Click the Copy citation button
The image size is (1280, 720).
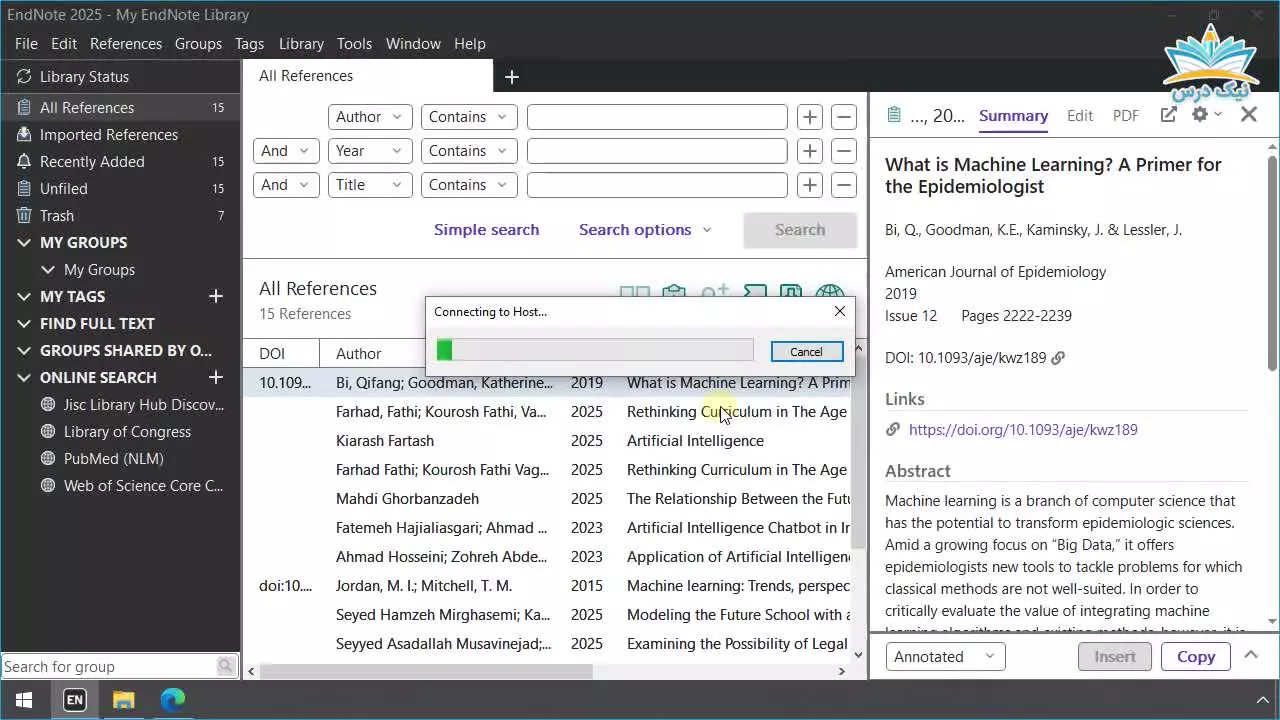coord(1196,657)
